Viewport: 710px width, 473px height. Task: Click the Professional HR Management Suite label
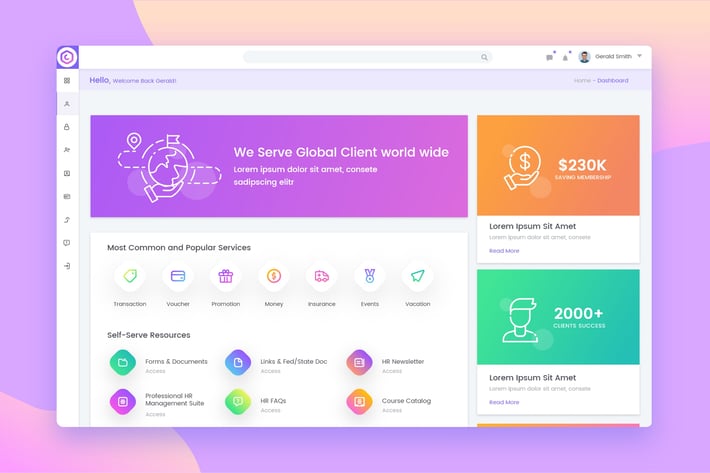175,400
